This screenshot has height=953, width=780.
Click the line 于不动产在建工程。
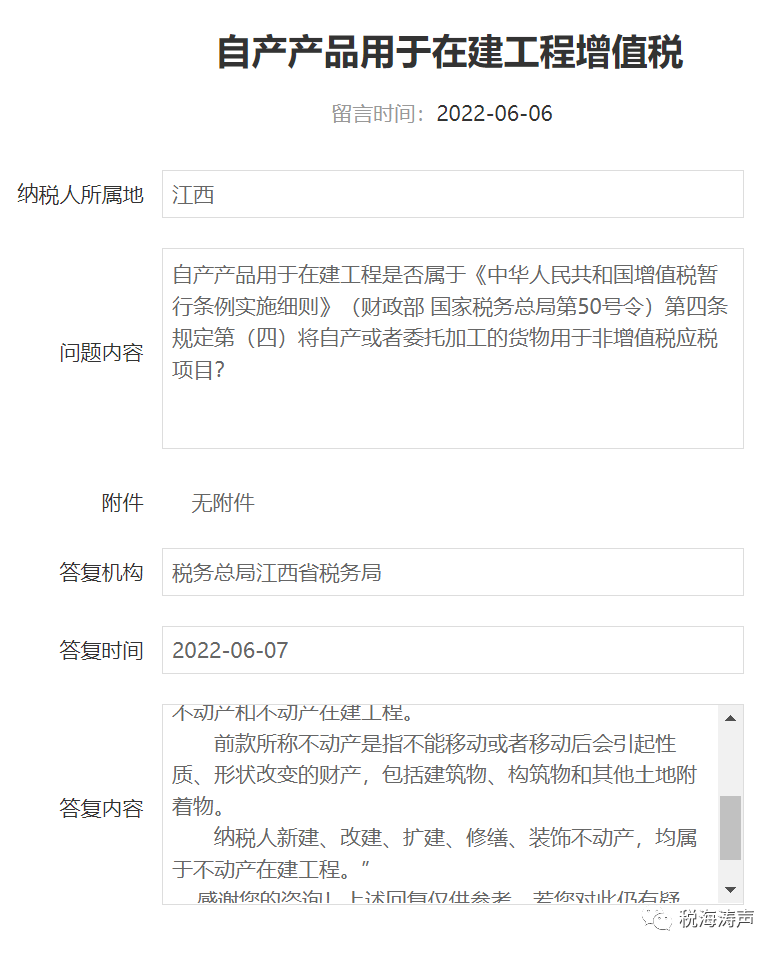271,869
